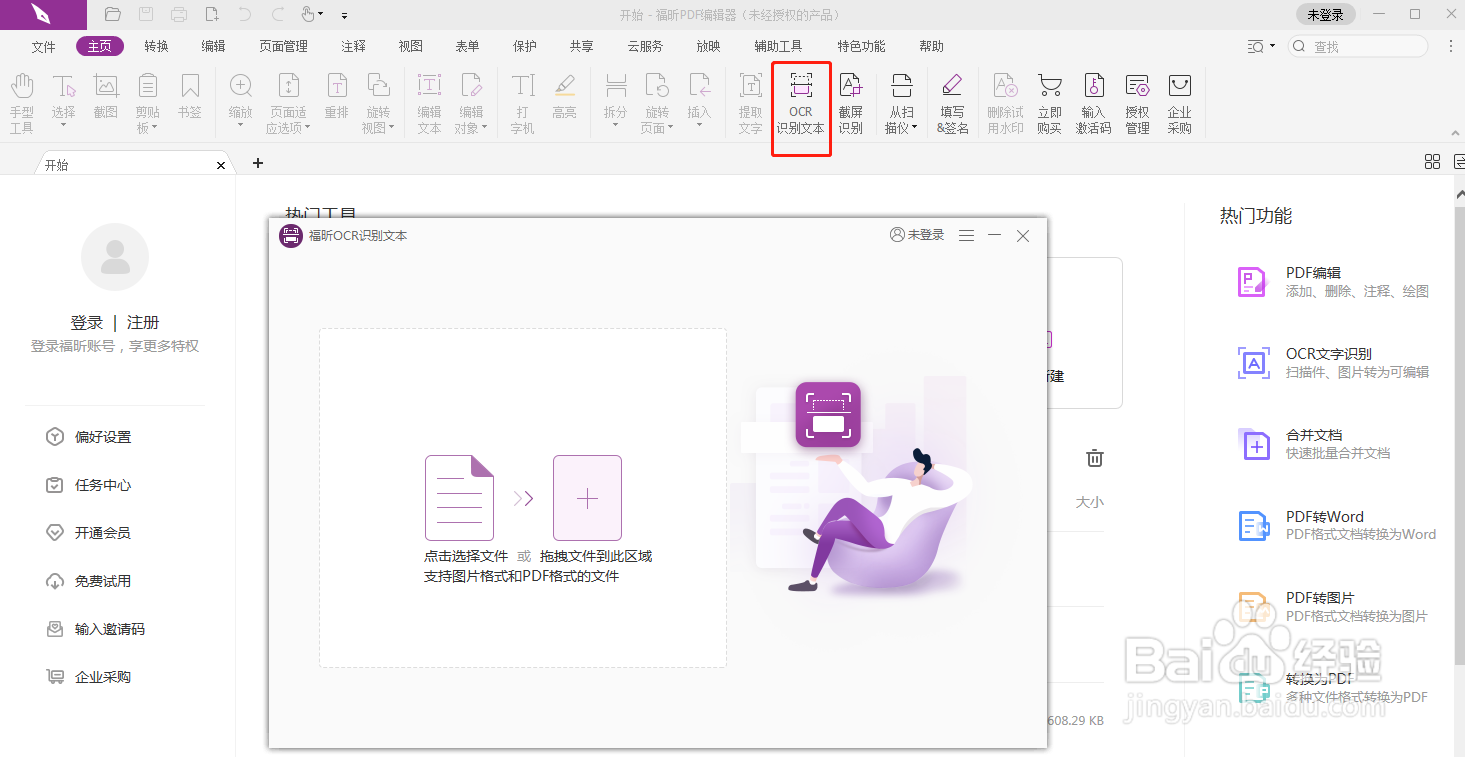
Task: Click the 提取文字 (extract text) tool
Action: click(750, 104)
